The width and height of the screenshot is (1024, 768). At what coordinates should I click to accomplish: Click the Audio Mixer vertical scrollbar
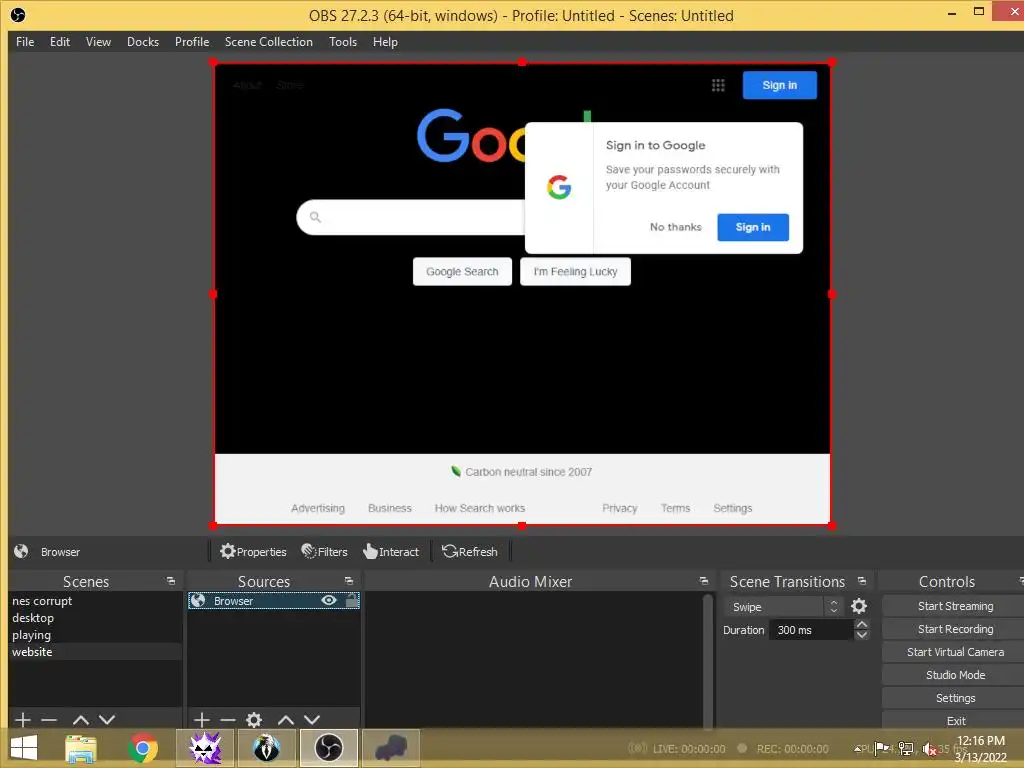click(x=707, y=660)
